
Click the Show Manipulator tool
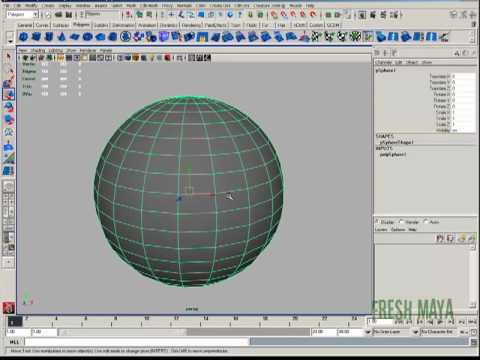click(x=9, y=158)
